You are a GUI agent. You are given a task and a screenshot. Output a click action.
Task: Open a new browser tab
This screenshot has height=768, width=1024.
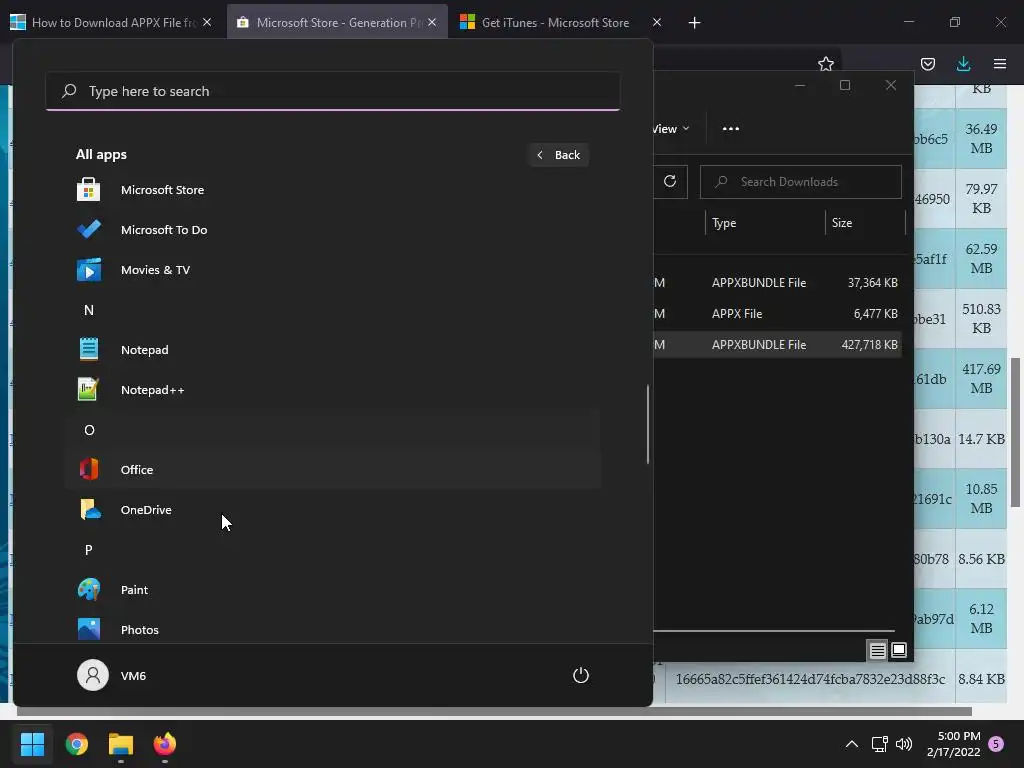point(694,23)
